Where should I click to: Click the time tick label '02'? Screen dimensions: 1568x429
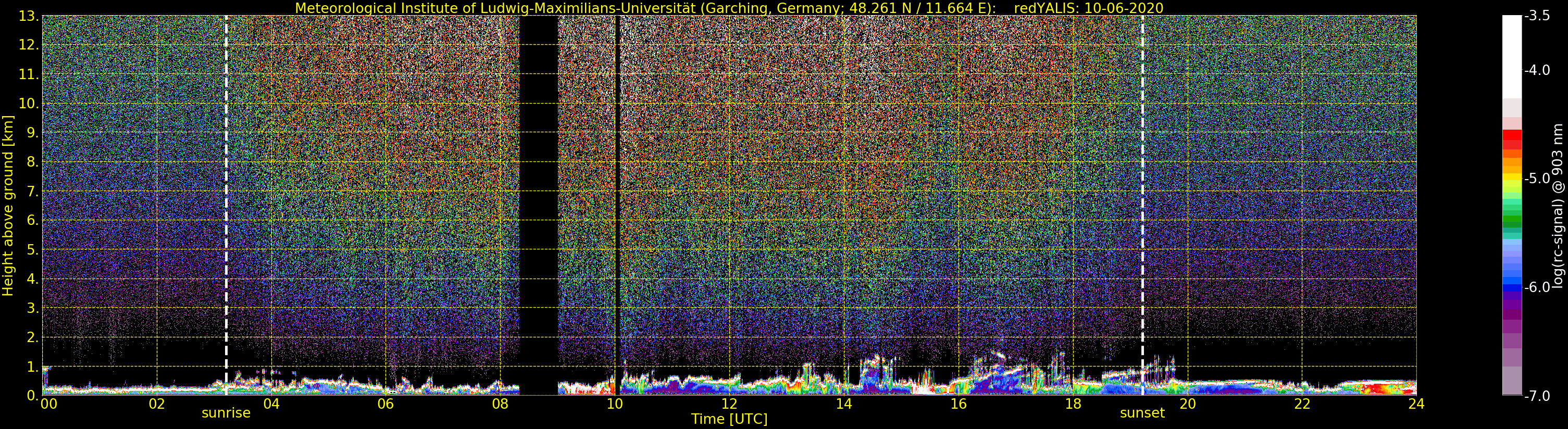point(156,403)
